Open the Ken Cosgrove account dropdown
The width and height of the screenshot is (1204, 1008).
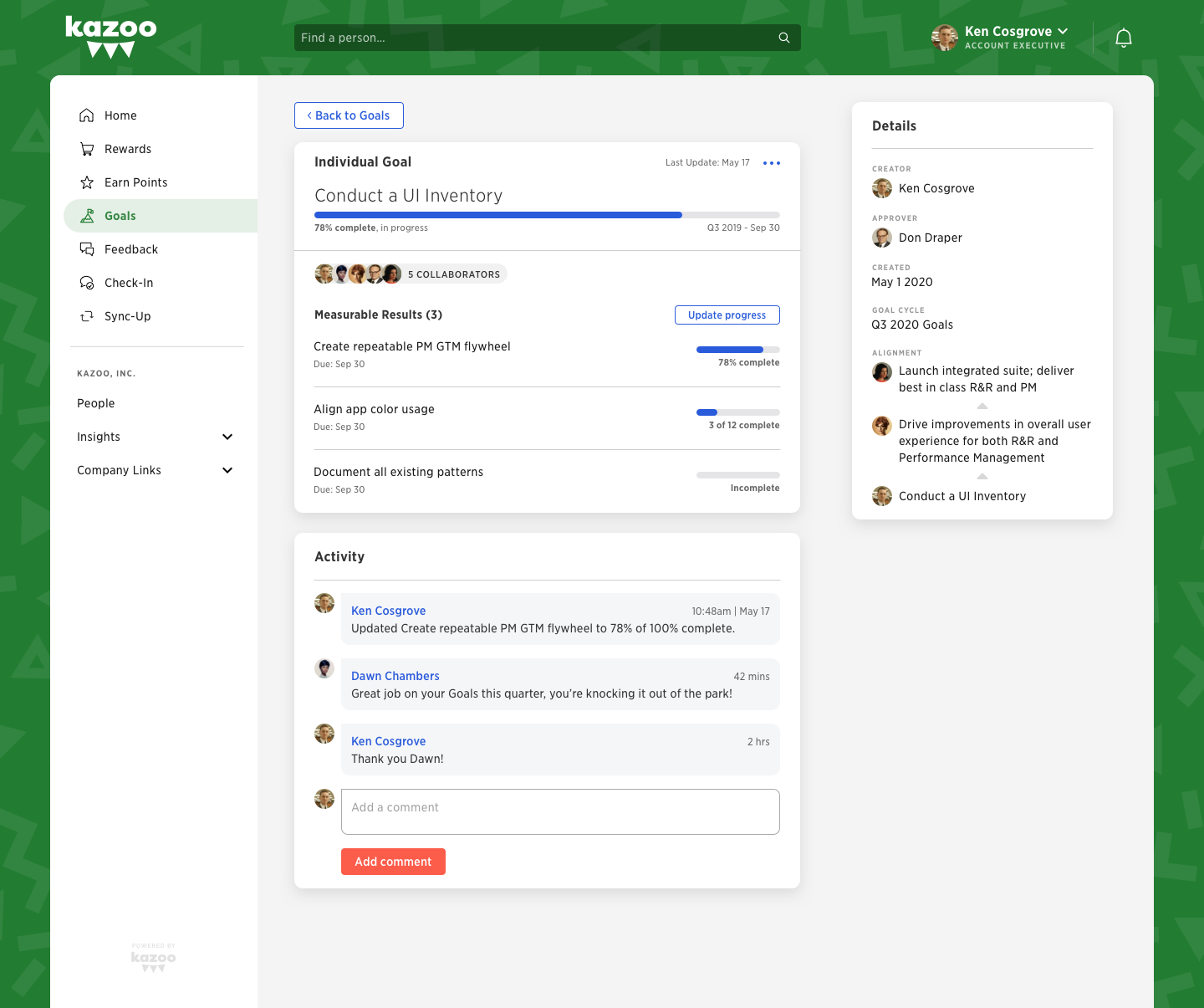[1017, 38]
